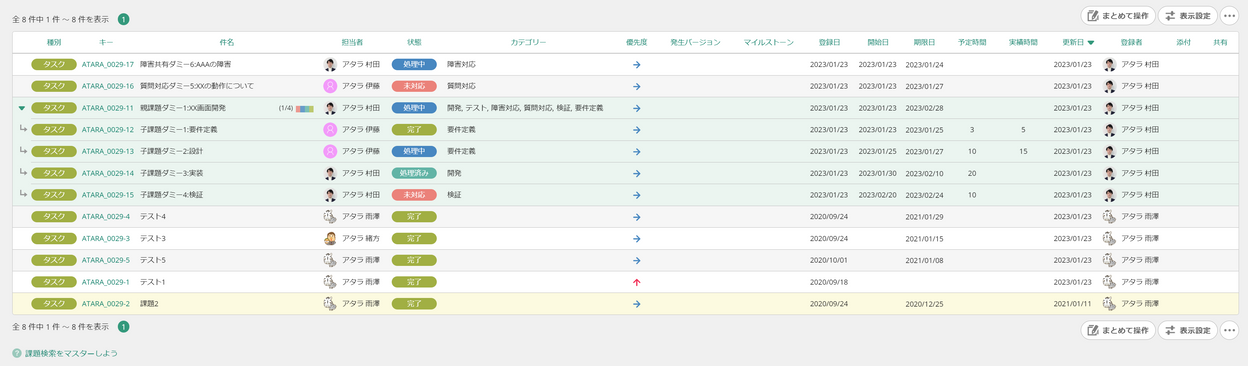Click タスク type badge in ATARA_0029-5 row
The width and height of the screenshot is (1248, 366).
pyautogui.click(x=54, y=260)
